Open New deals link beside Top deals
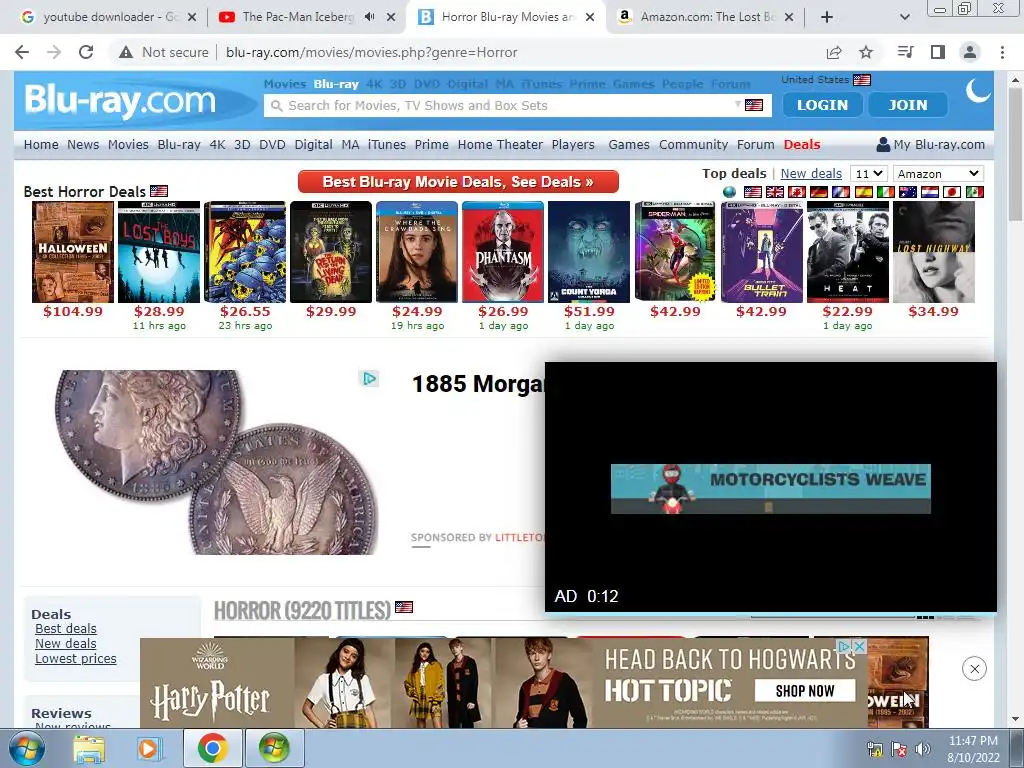Screen dimensions: 1024x768 pyautogui.click(x=811, y=174)
